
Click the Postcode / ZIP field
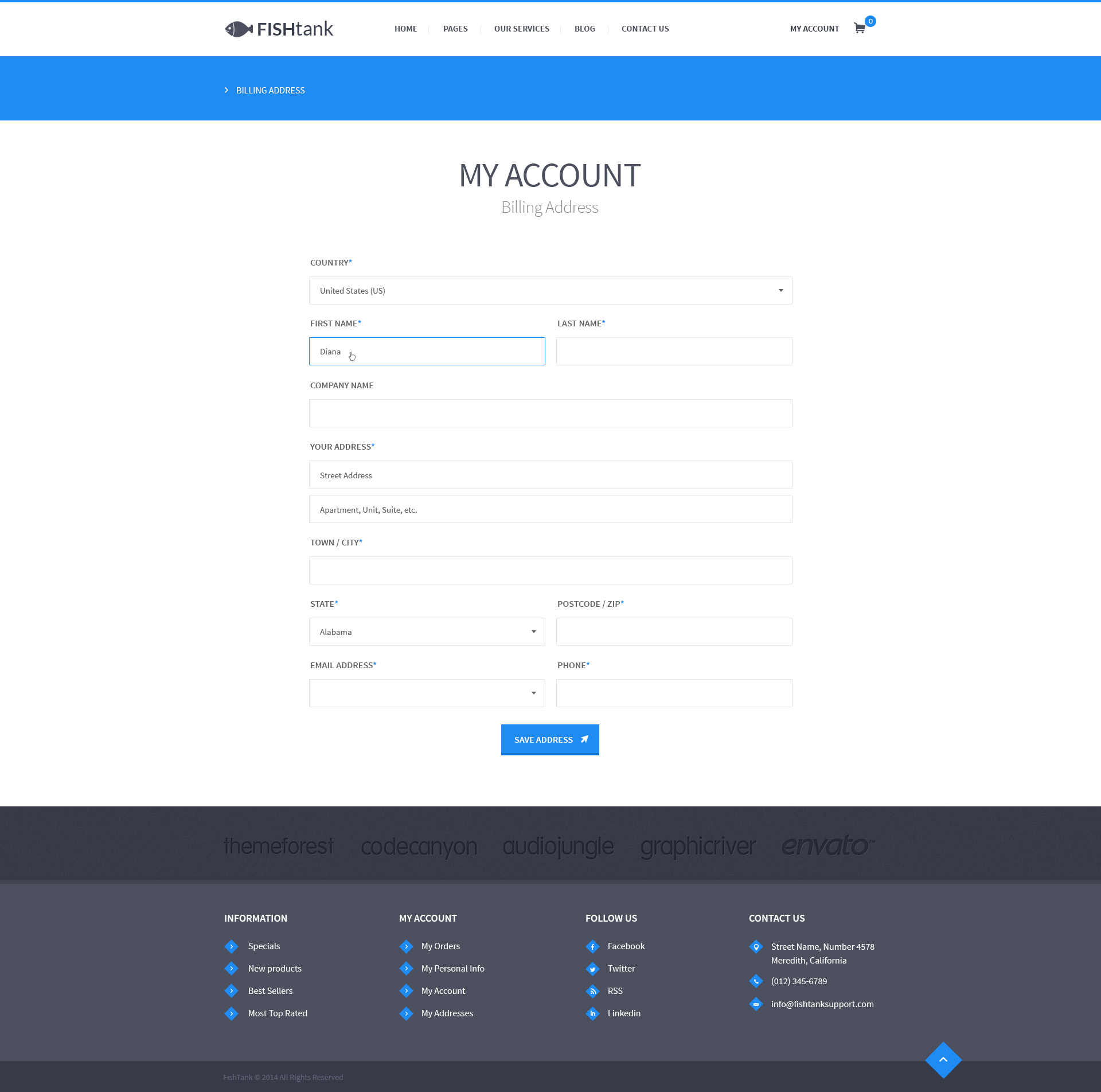(x=674, y=632)
